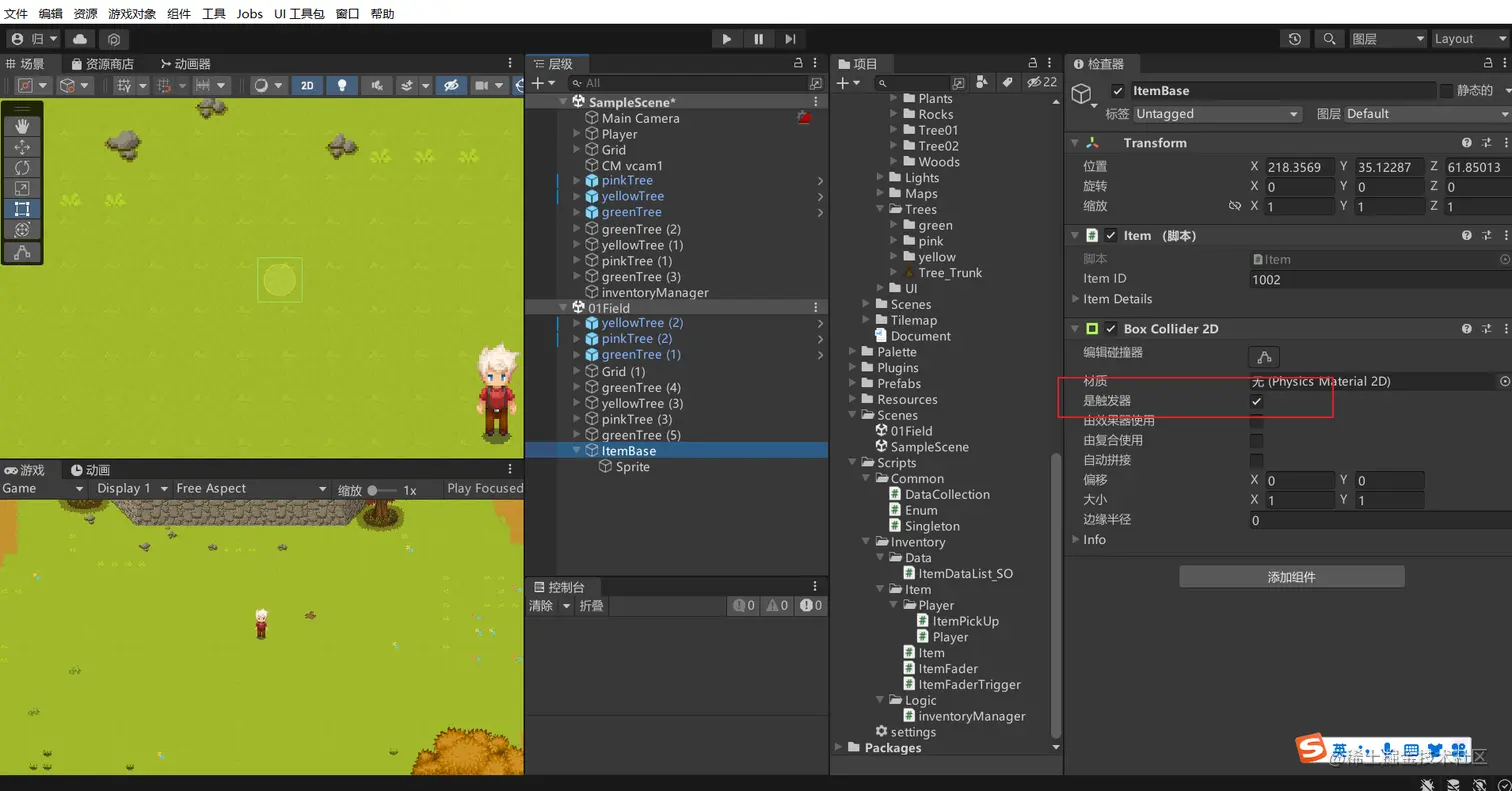Click the 添加组件 button

[1292, 577]
